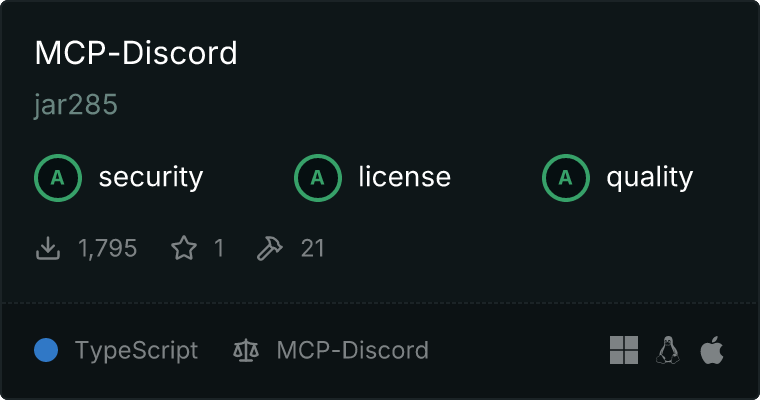
Task: Click the Linux penguin icon
Action: click(668, 350)
